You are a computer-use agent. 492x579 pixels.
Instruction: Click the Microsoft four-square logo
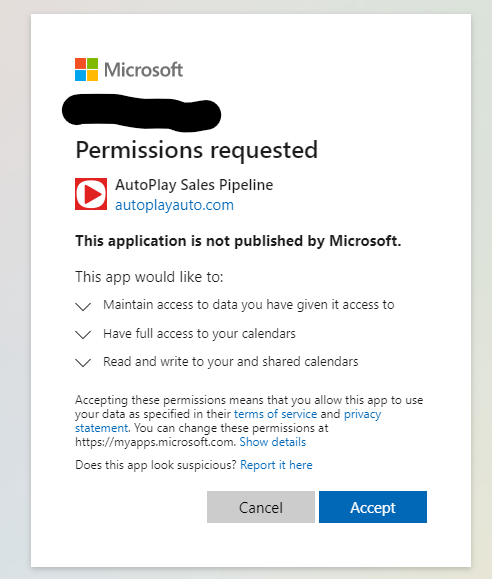86,69
